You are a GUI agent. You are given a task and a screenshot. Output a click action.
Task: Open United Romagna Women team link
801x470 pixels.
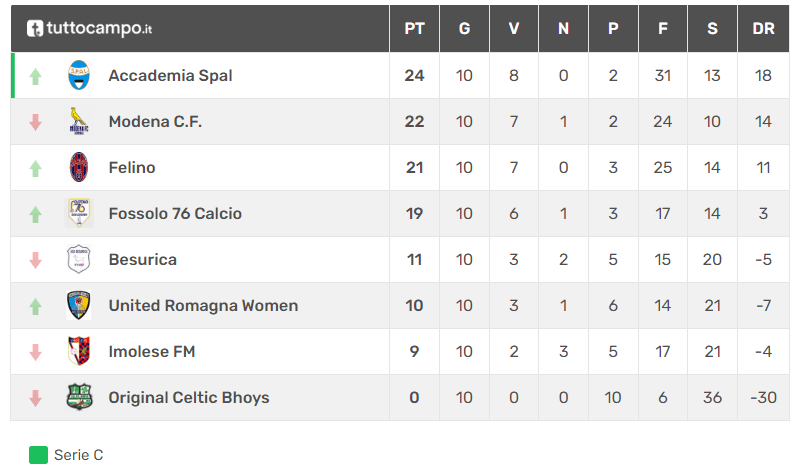(203, 306)
